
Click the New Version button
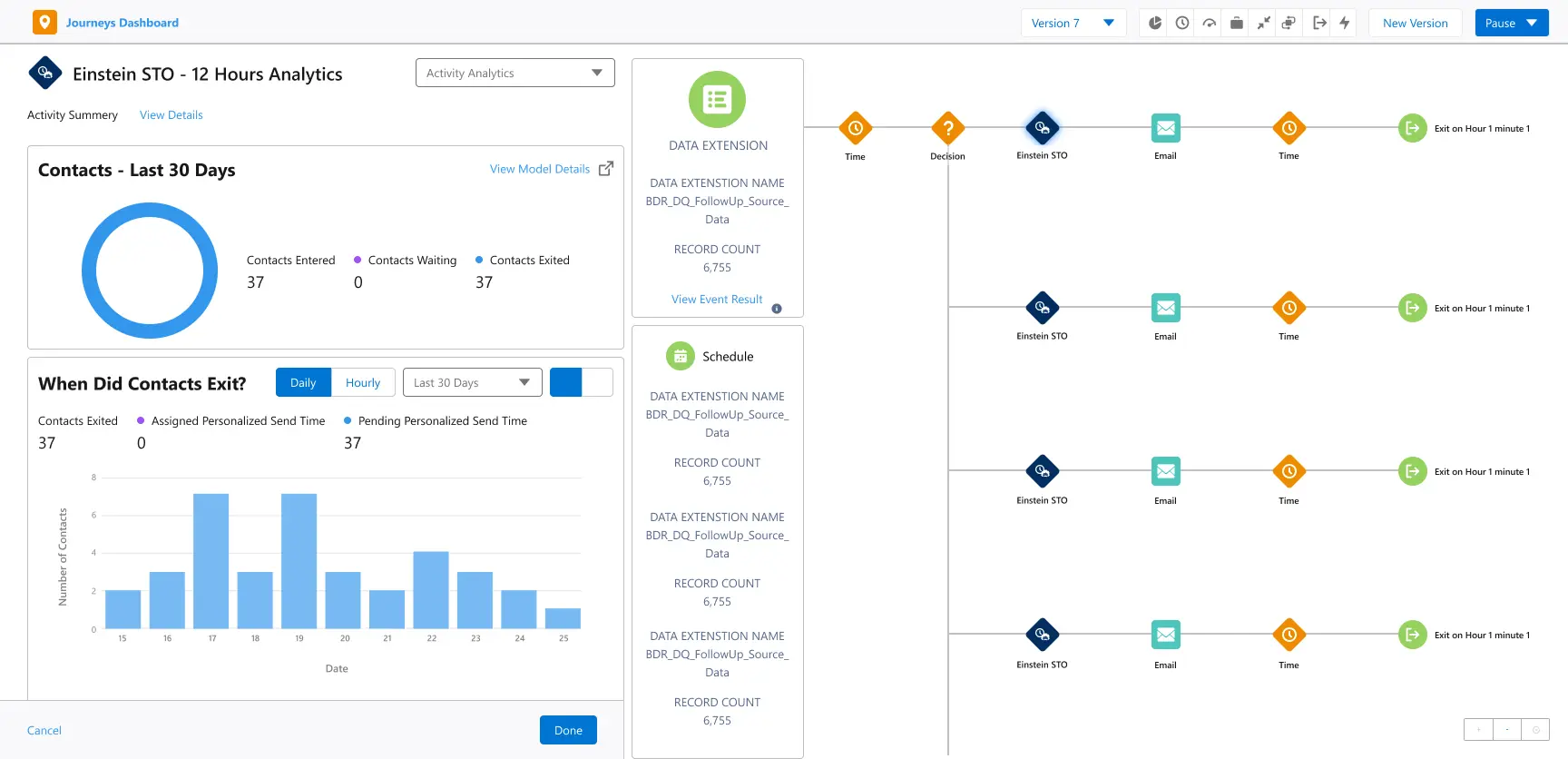tap(1416, 23)
